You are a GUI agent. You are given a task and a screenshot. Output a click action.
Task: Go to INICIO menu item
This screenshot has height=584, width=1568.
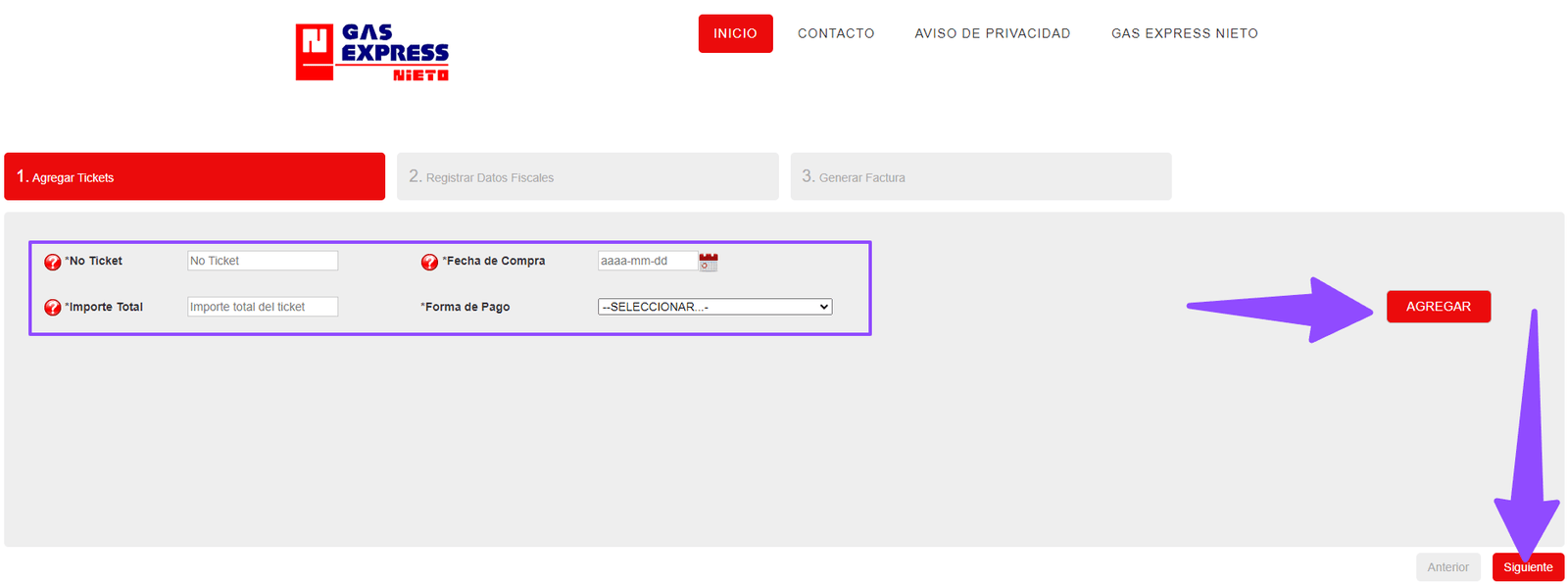pyautogui.click(x=735, y=33)
